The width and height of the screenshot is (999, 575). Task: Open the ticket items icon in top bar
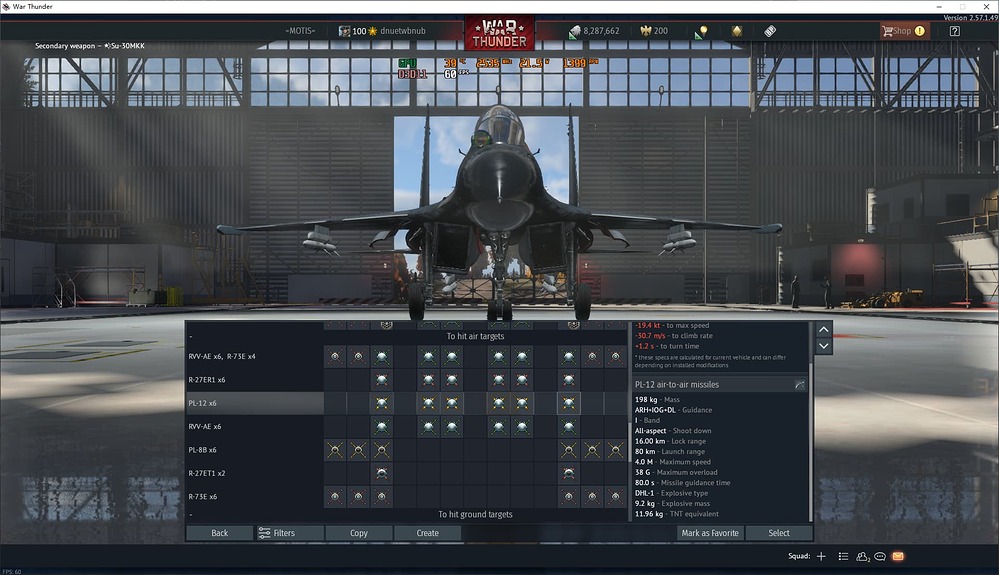tap(770, 31)
